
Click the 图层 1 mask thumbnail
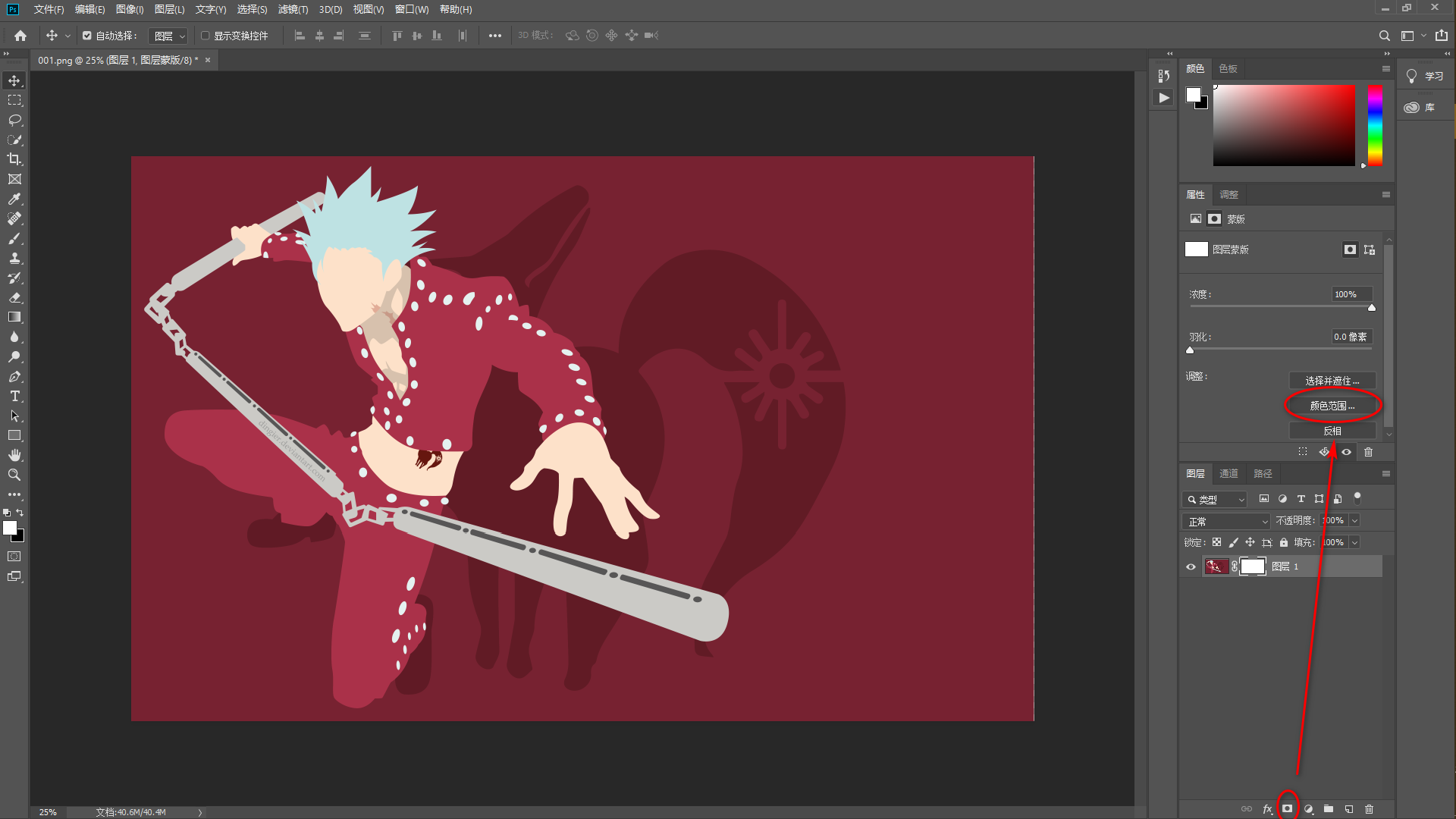click(x=1253, y=566)
